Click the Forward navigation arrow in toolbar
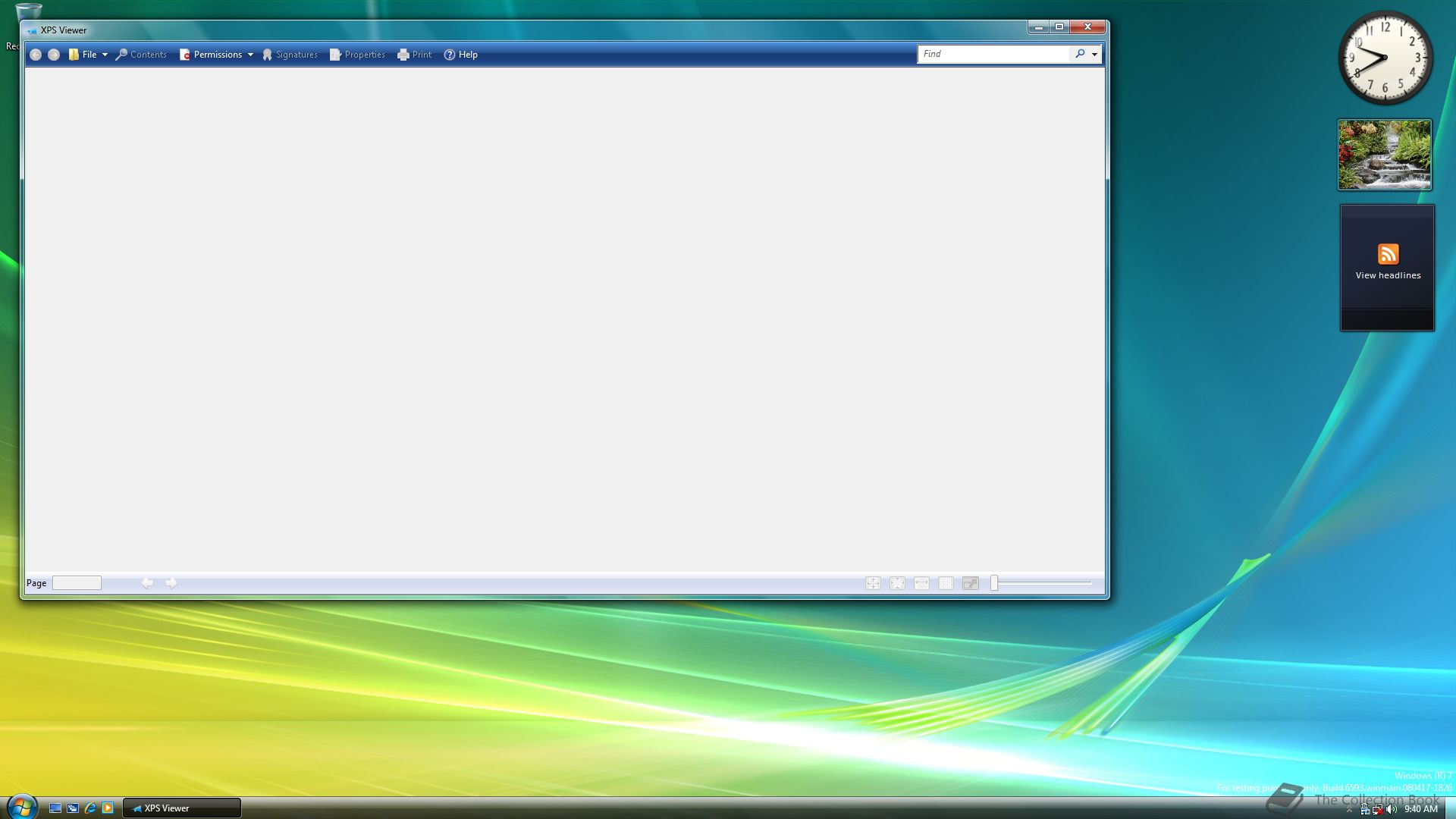Image resolution: width=1456 pixels, height=819 pixels. pyautogui.click(x=54, y=55)
